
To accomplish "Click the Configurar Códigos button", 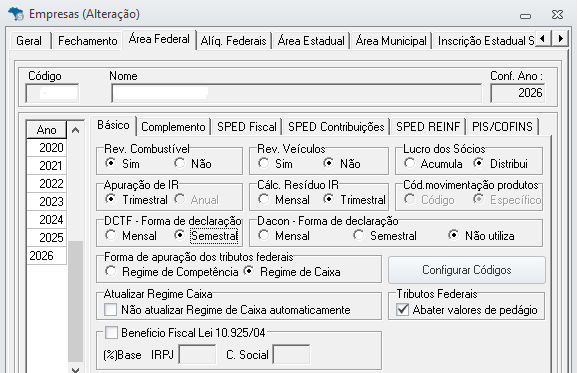I will pos(467,270).
